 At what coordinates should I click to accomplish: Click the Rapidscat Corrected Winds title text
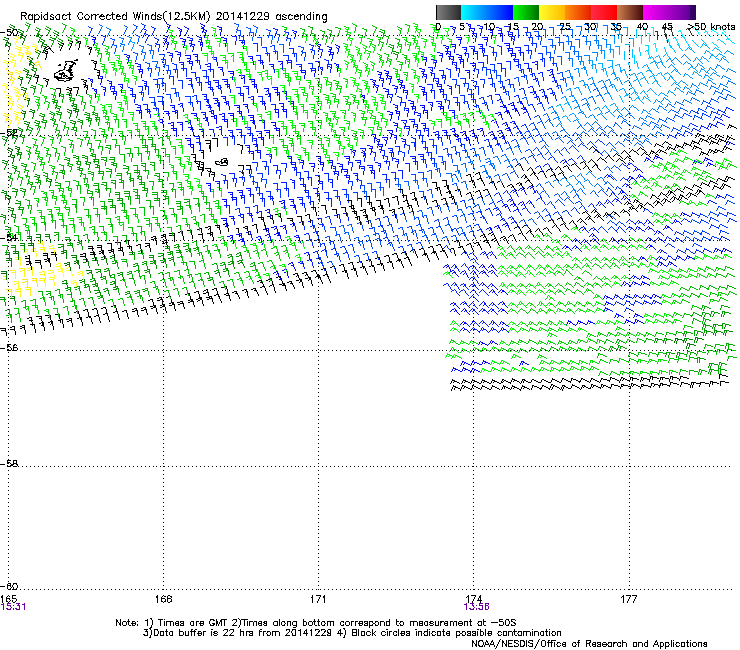click(174, 16)
